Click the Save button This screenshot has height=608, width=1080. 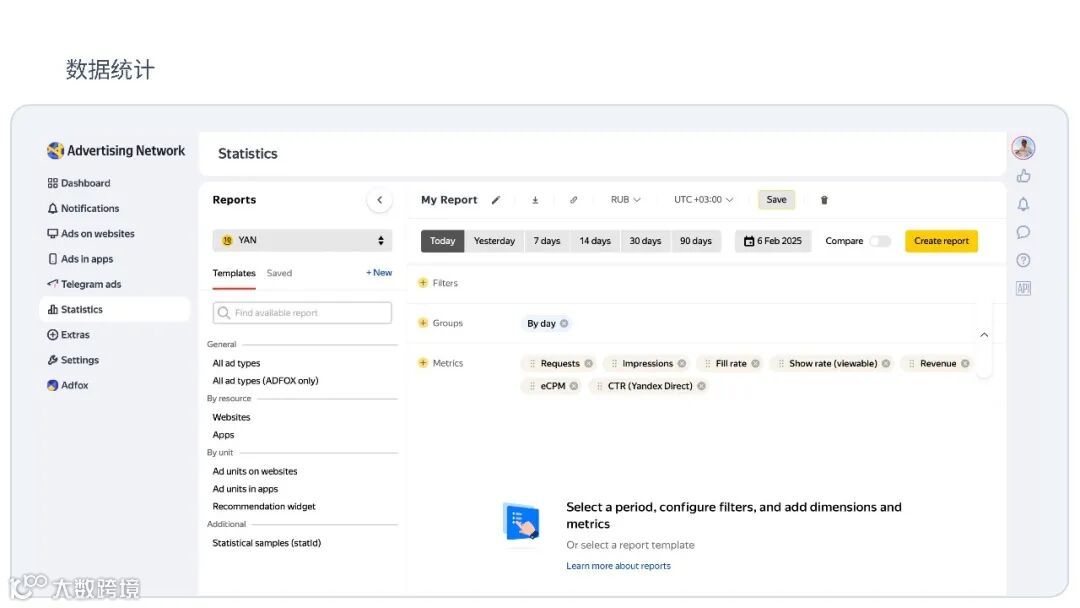pos(776,200)
